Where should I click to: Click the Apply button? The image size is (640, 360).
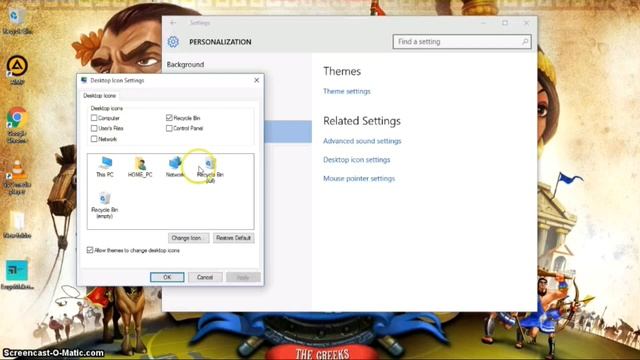[243, 277]
